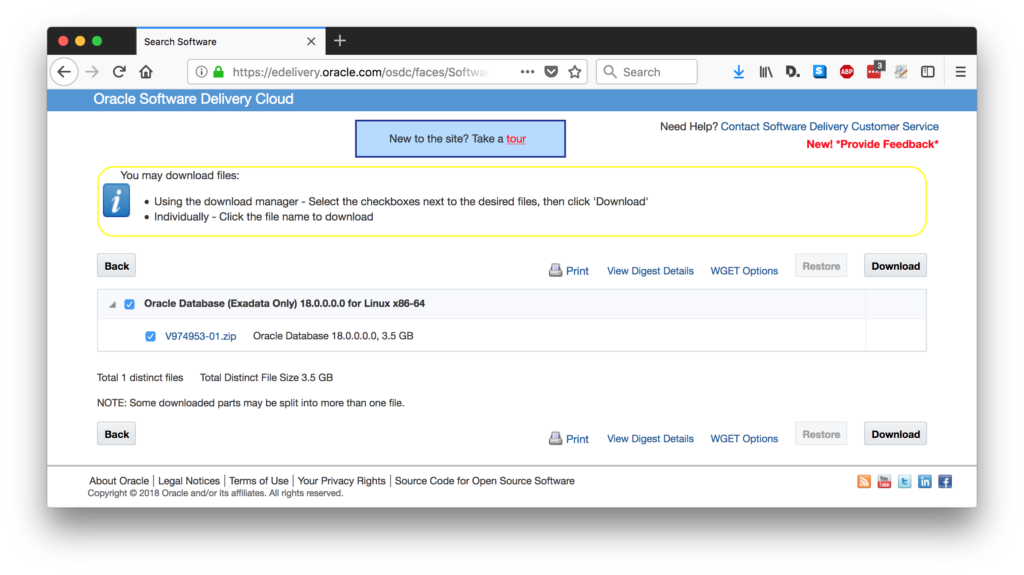The width and height of the screenshot is (1024, 575).
Task: Click the browser Search input field
Action: 647,72
